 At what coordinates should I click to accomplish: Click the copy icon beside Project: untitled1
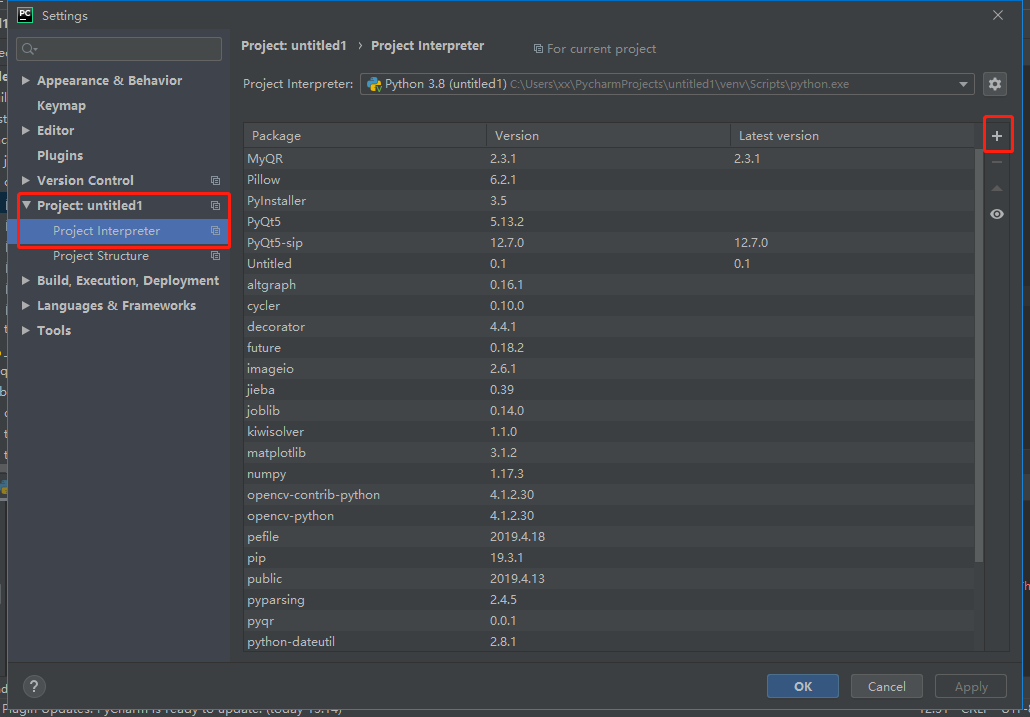pos(215,206)
